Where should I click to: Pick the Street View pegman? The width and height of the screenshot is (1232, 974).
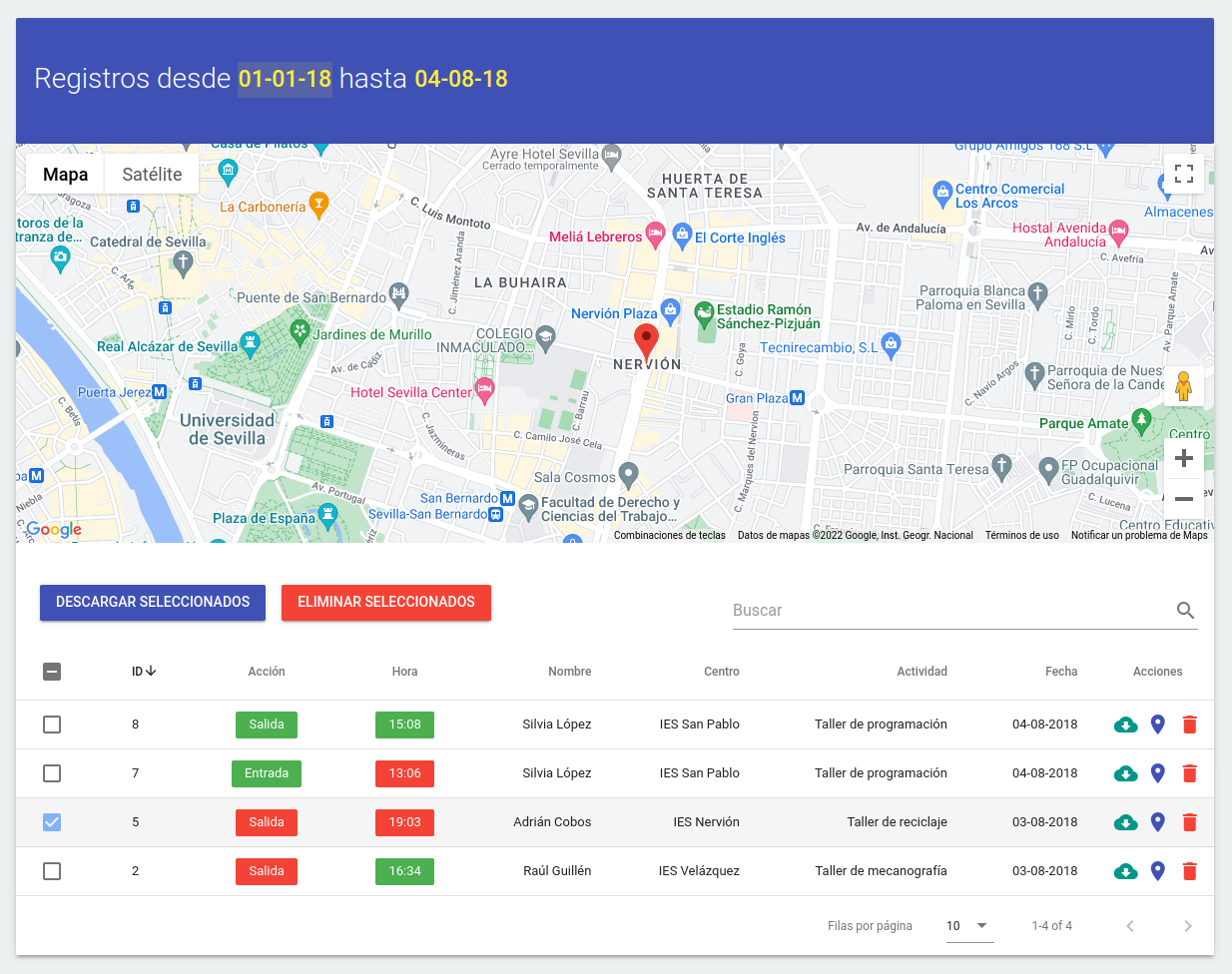[1184, 385]
